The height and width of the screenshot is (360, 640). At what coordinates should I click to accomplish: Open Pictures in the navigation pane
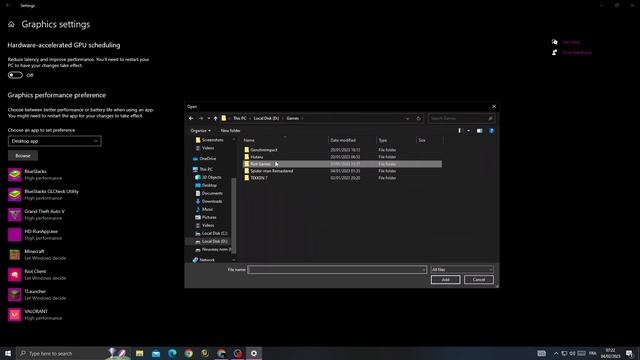point(209,217)
